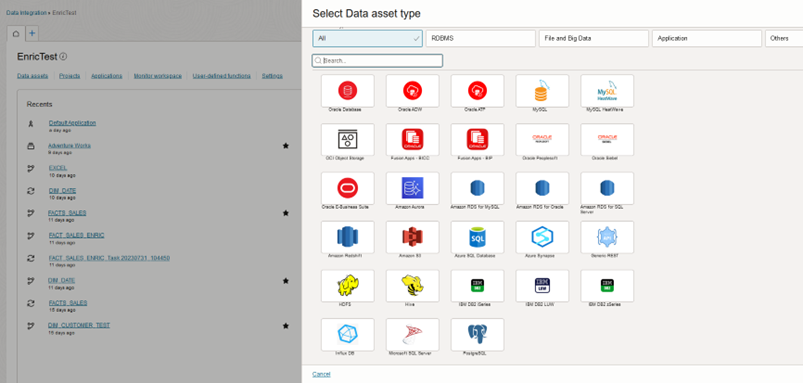The height and width of the screenshot is (383, 803).
Task: Open the workspace Settings link
Action: 272,76
